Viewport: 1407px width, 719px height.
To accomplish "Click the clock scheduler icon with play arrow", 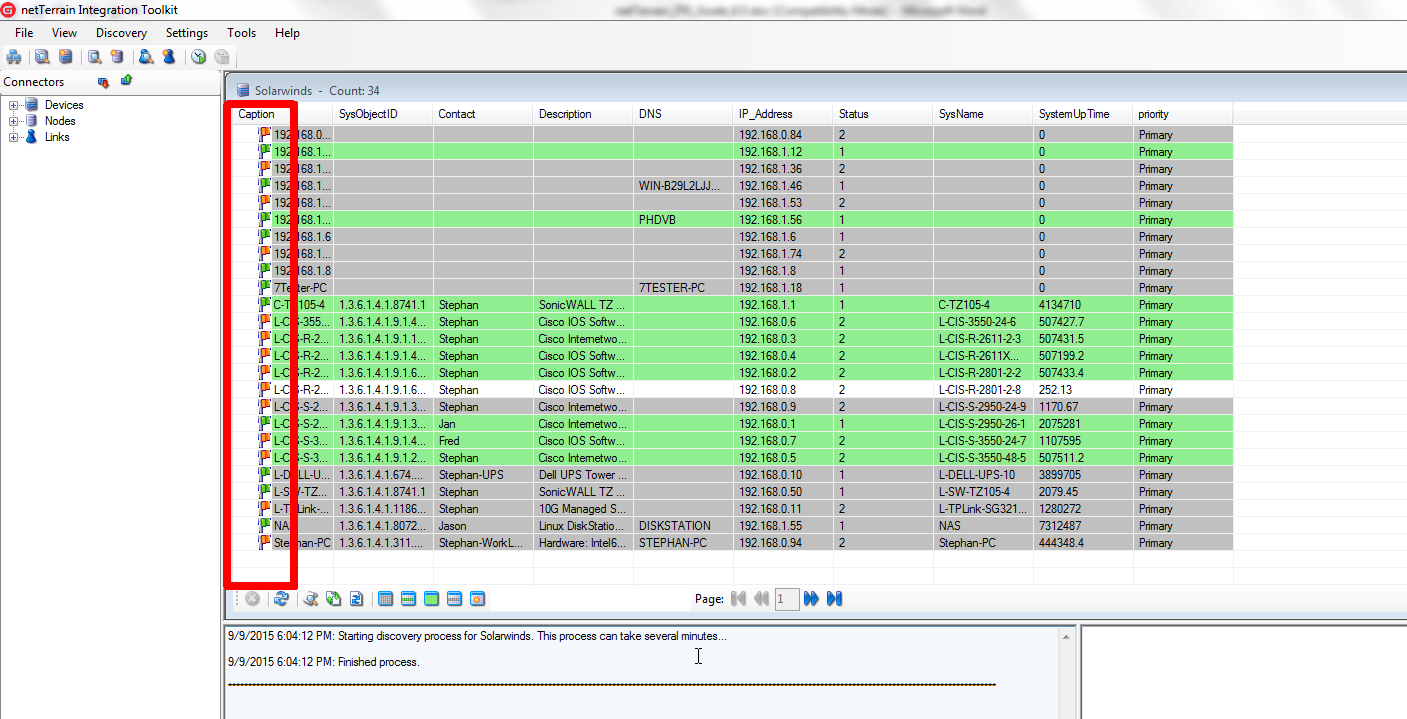I will pyautogui.click(x=199, y=57).
